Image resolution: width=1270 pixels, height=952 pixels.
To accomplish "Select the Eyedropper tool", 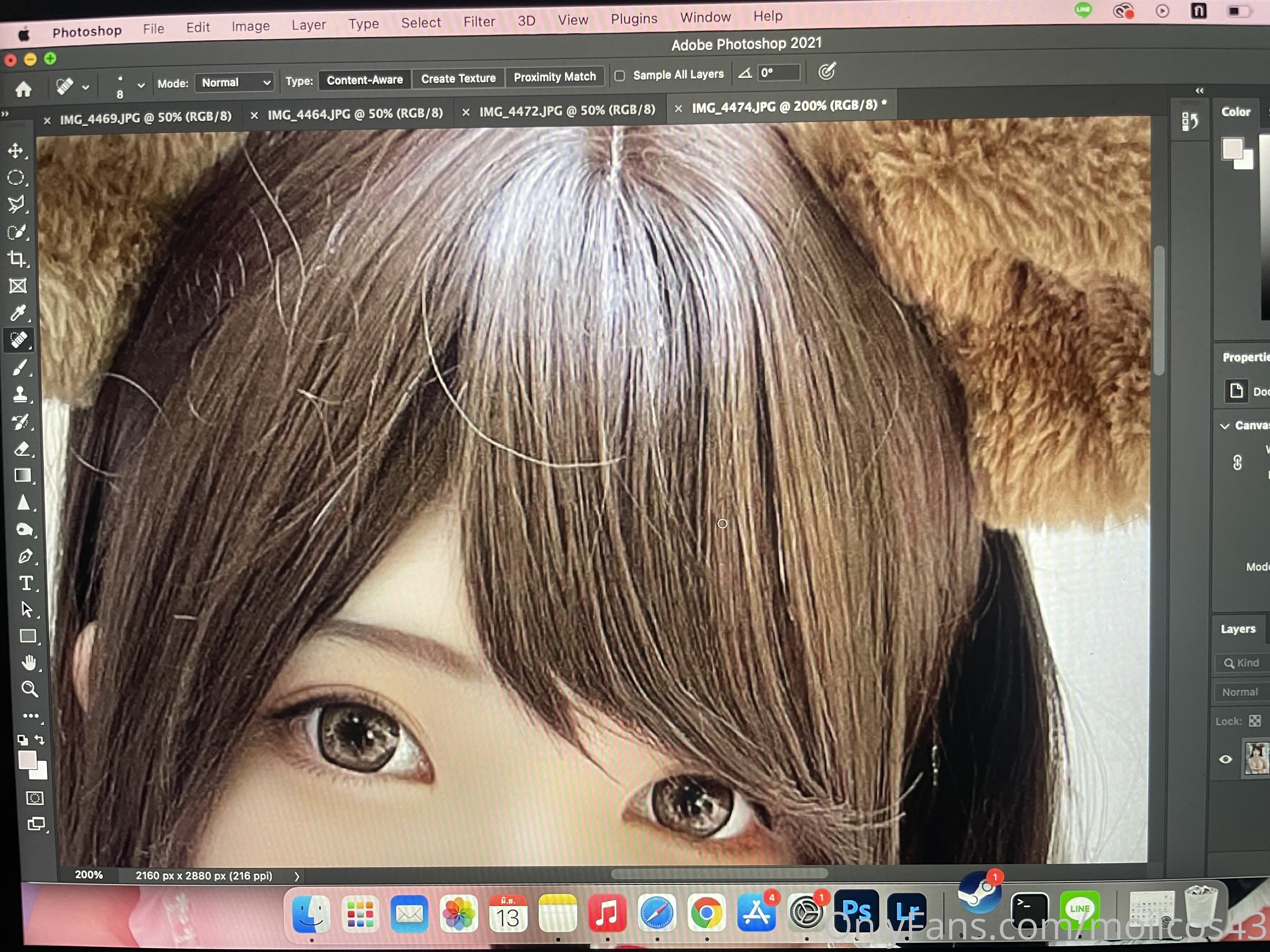I will pyautogui.click(x=19, y=313).
